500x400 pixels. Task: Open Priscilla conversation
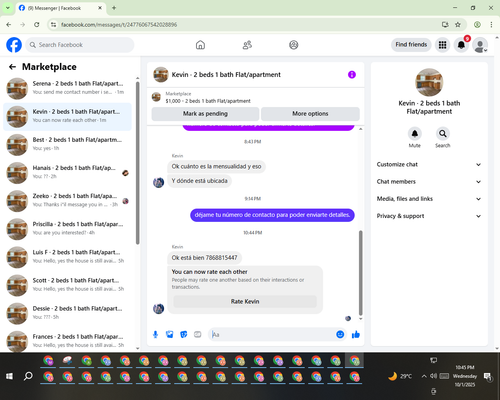pos(67,229)
